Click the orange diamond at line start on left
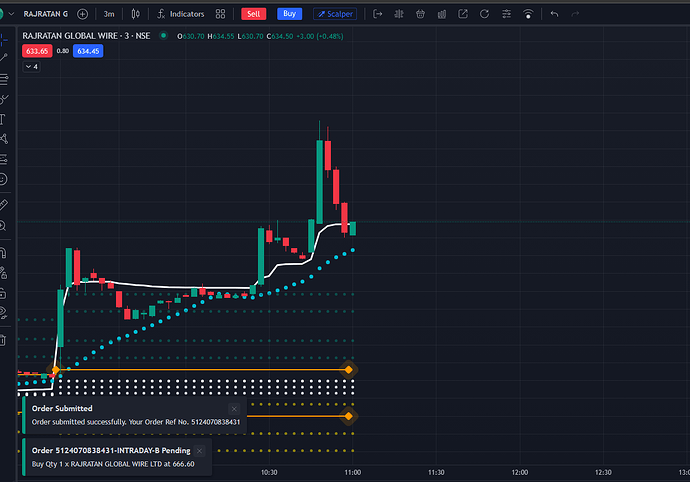The image size is (690, 482). [56, 370]
